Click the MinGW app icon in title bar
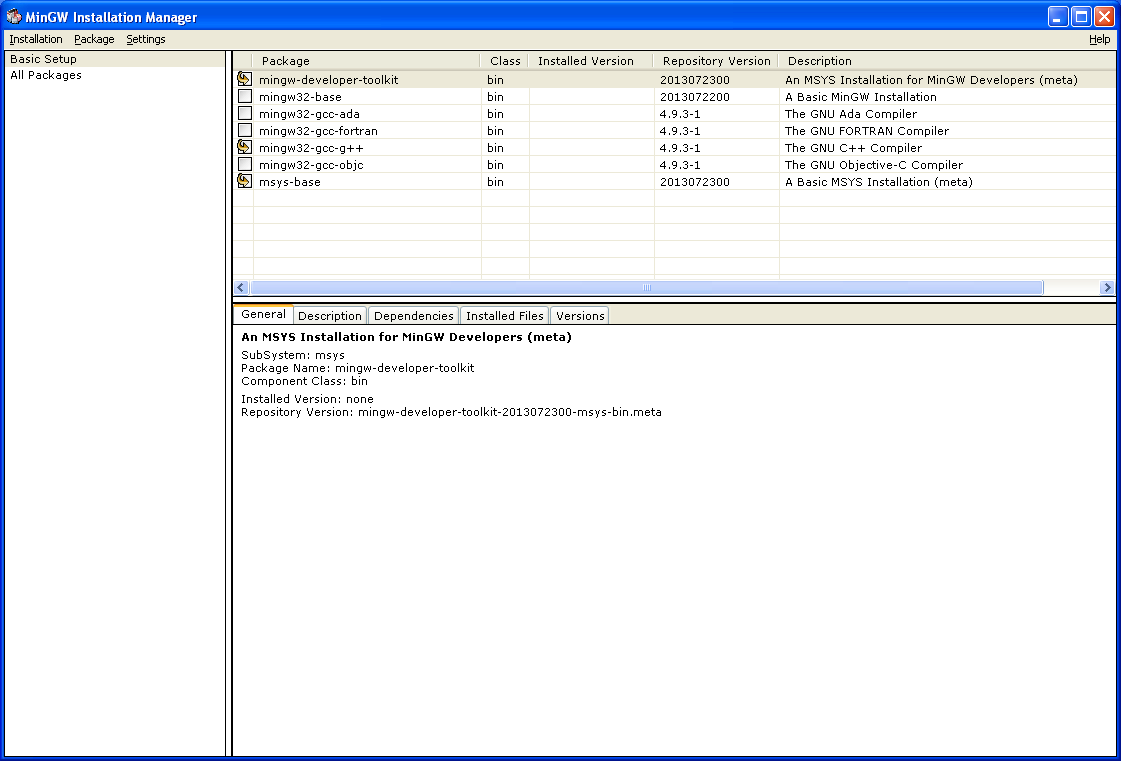The image size is (1121, 761). pos(14,16)
